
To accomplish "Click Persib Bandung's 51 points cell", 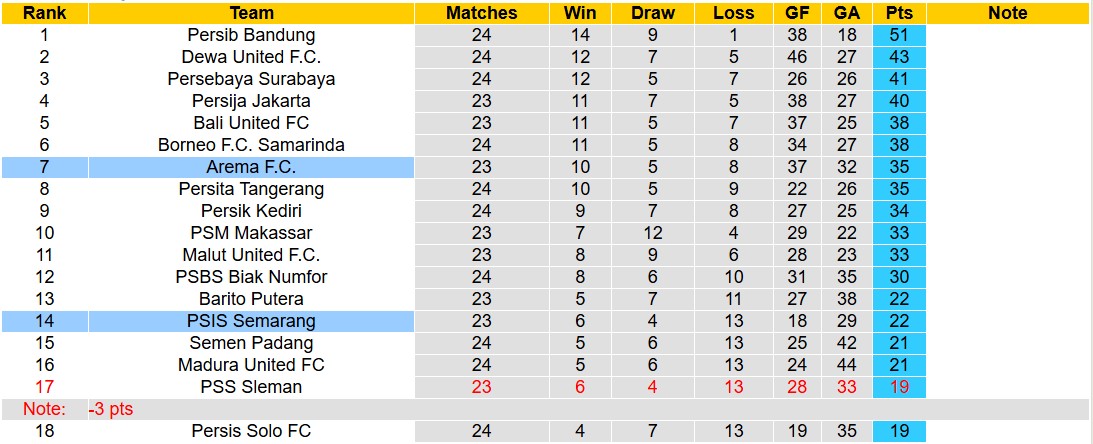I will click(898, 35).
